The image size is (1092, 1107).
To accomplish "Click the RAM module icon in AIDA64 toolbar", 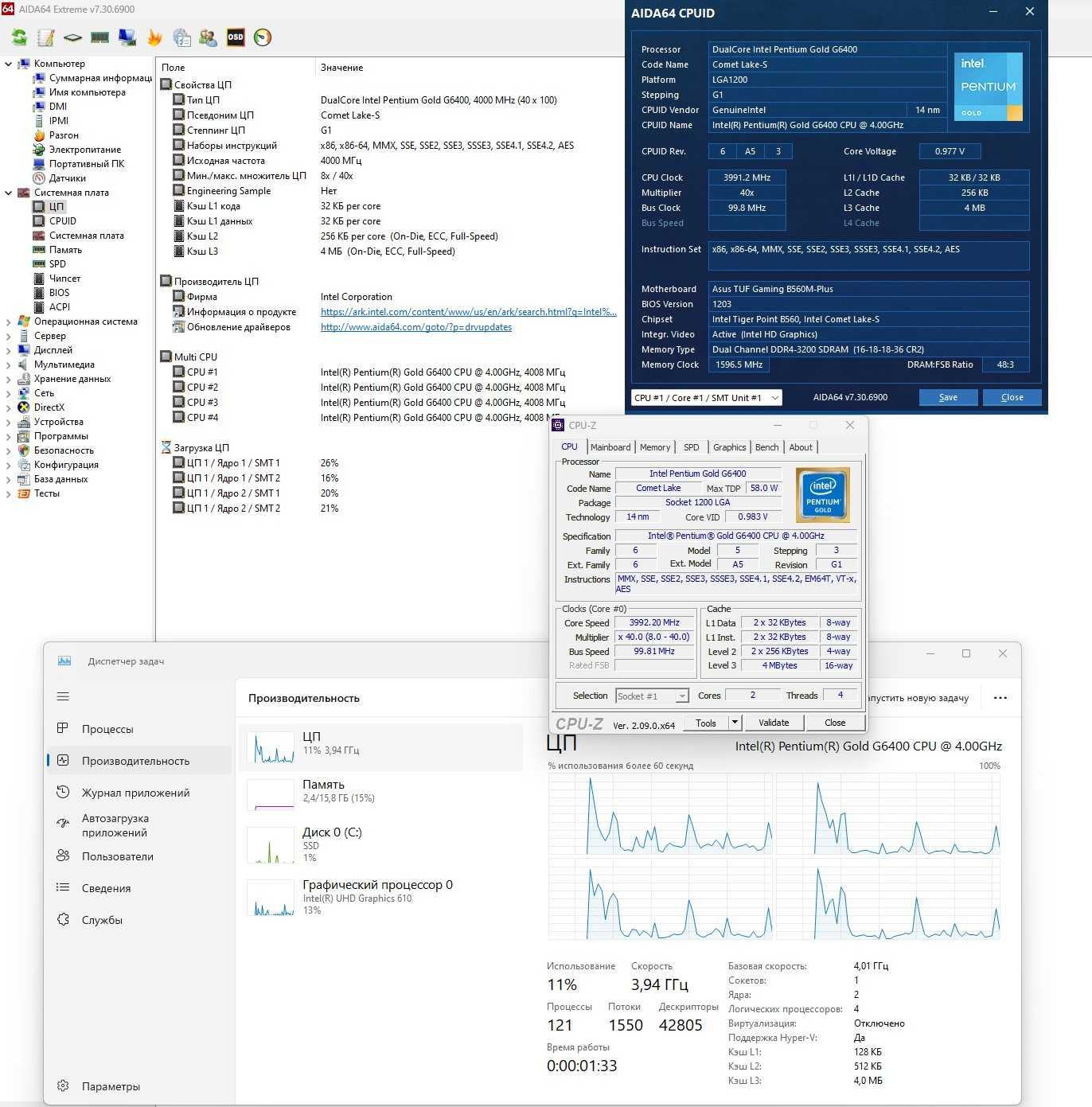I will [99, 37].
